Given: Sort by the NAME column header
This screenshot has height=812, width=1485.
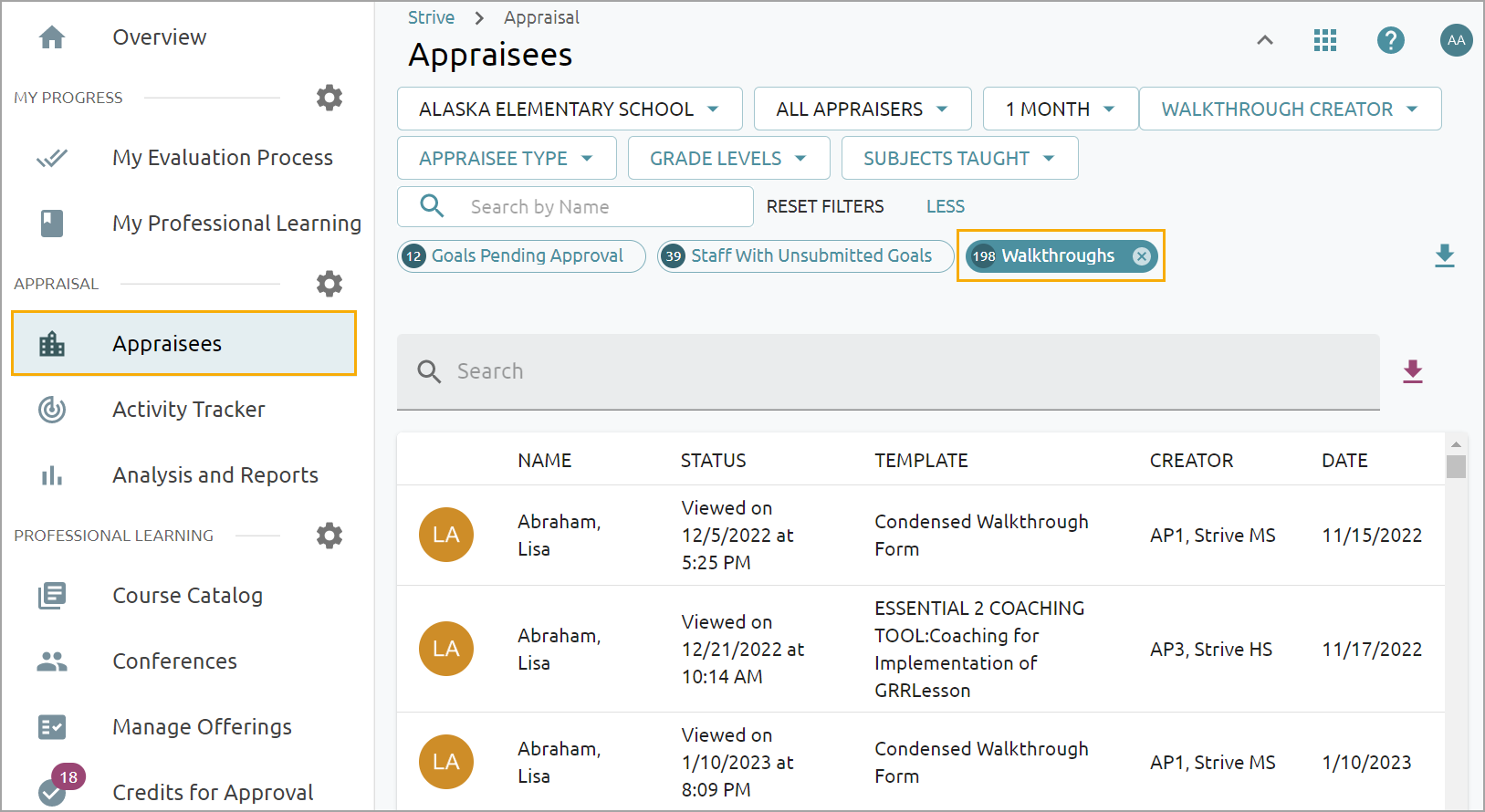Looking at the screenshot, I should (545, 461).
